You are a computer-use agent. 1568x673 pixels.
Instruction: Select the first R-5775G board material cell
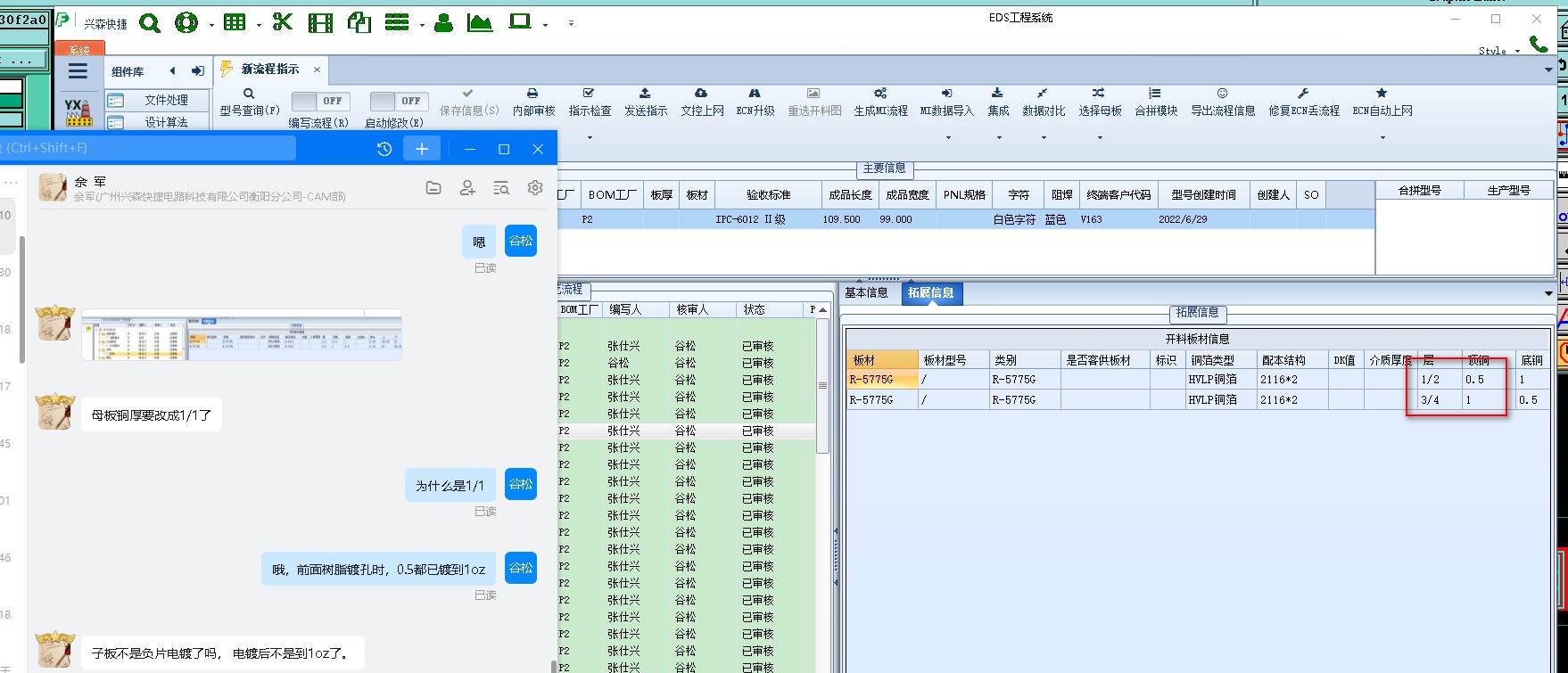click(x=882, y=380)
